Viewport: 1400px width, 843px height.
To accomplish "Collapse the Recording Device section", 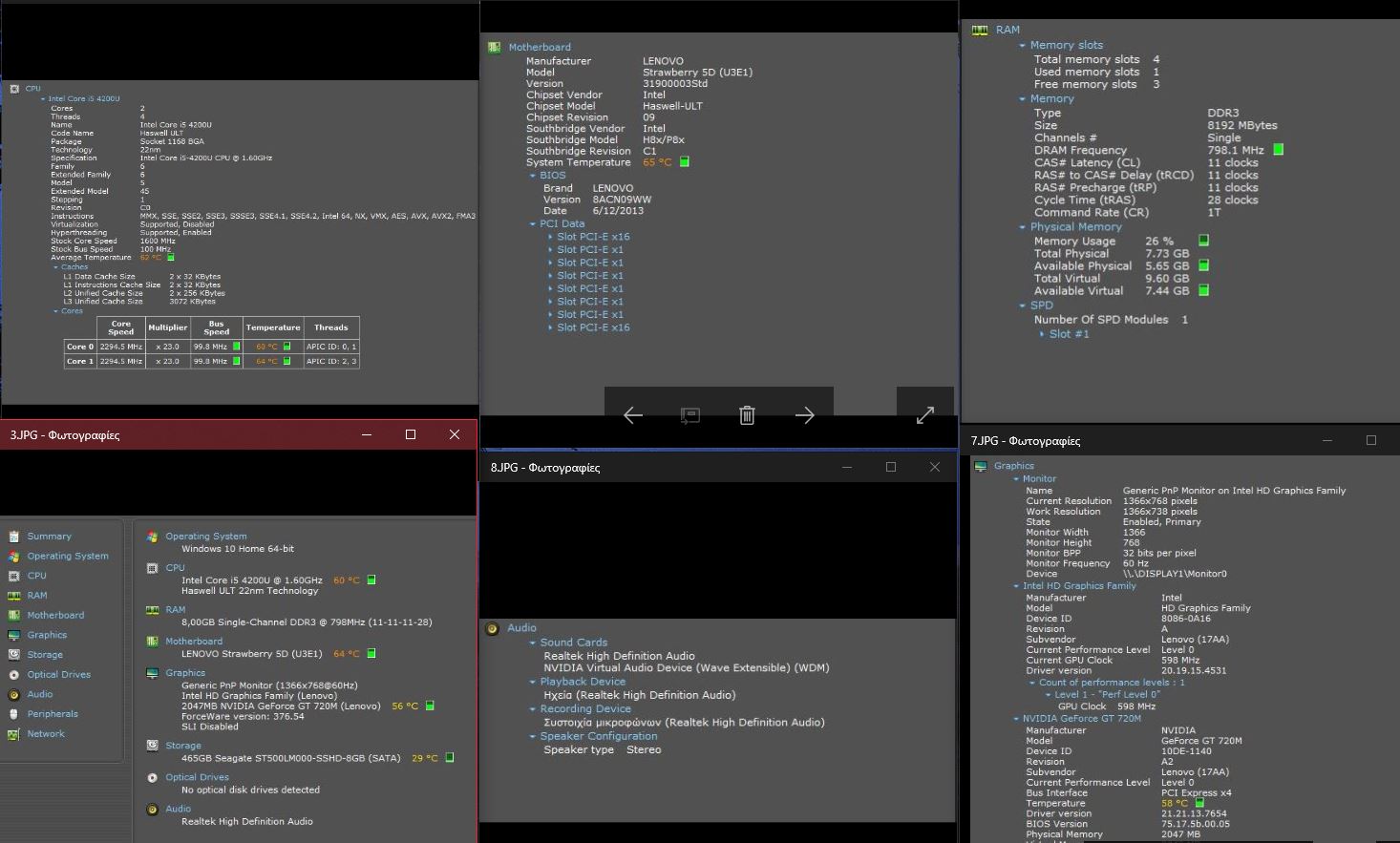I will [x=533, y=709].
